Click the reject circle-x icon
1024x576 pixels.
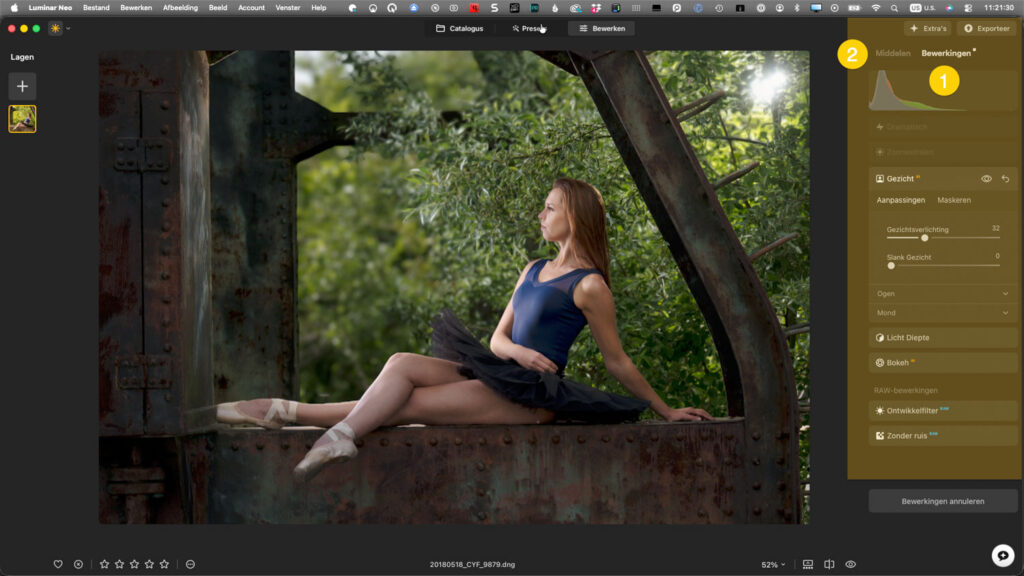(78, 564)
